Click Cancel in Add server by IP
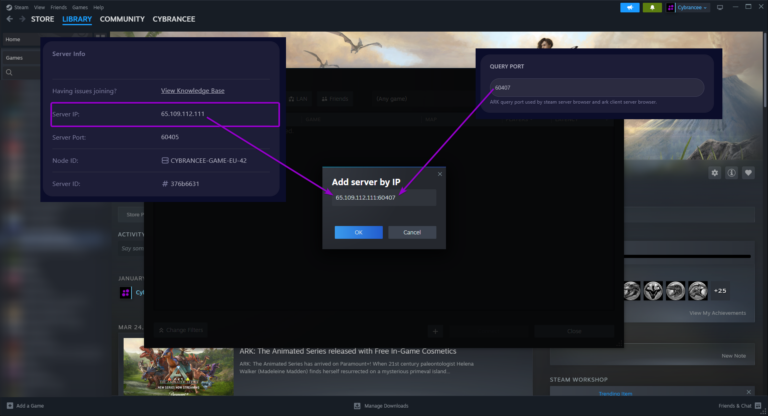Image resolution: width=768 pixels, height=416 pixels. (x=412, y=232)
